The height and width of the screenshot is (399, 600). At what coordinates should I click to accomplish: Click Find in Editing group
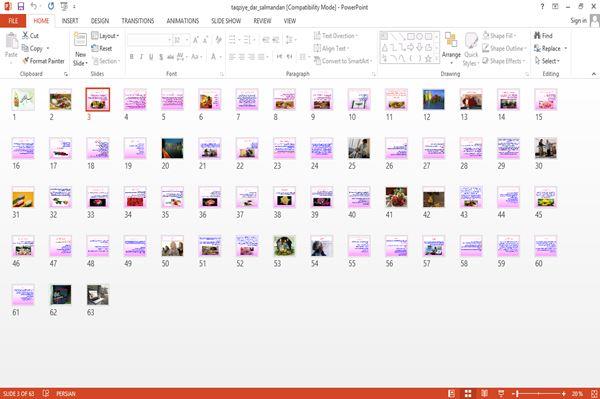pyautogui.click(x=543, y=36)
